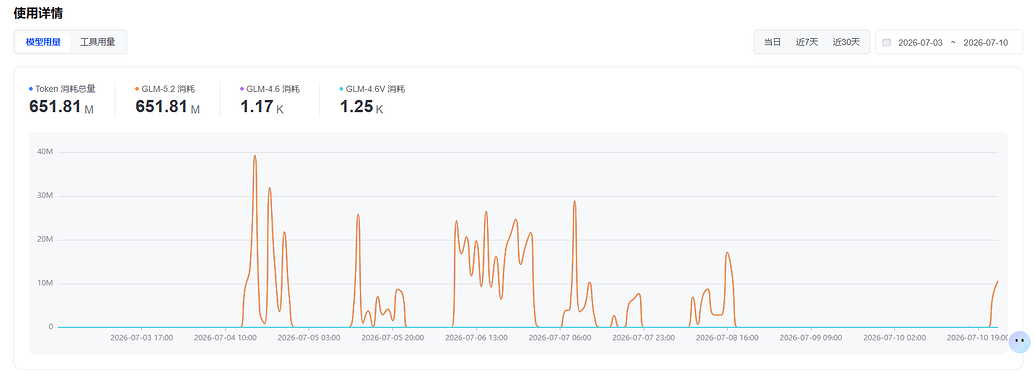Click the 1.17 K value
Viewport: 1035px width, 381px height.
pos(262,106)
